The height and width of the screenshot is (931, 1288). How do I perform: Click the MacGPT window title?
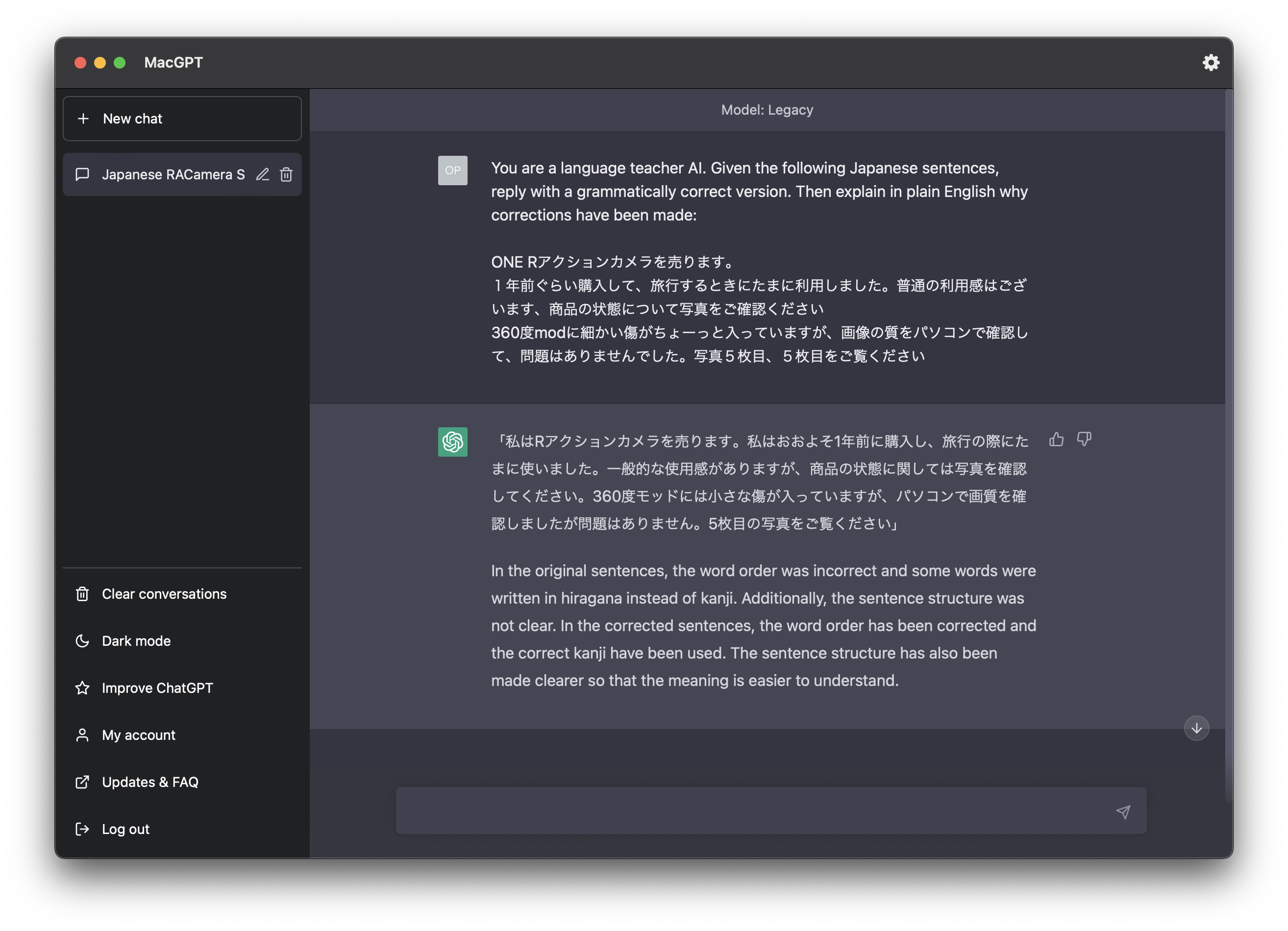click(173, 62)
